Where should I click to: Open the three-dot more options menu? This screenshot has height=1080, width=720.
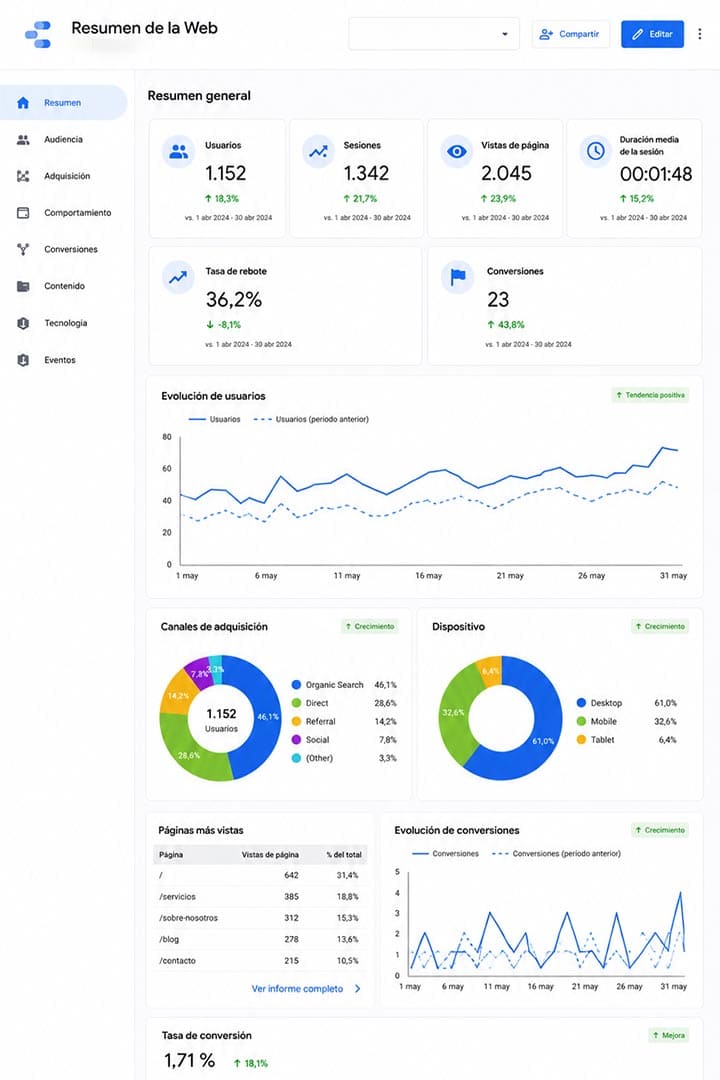click(x=700, y=34)
